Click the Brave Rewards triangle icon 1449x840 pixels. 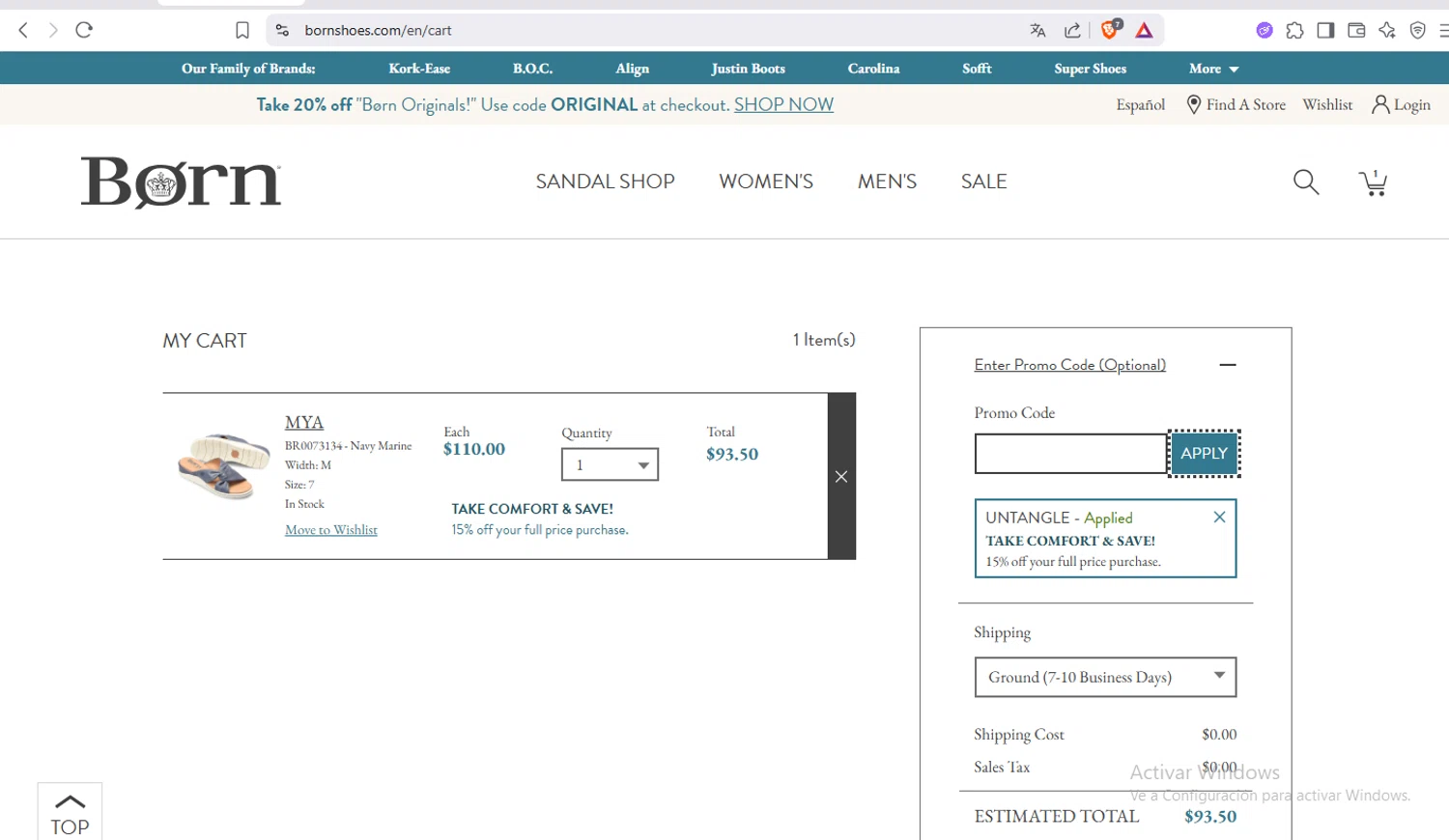pyautogui.click(x=1145, y=30)
